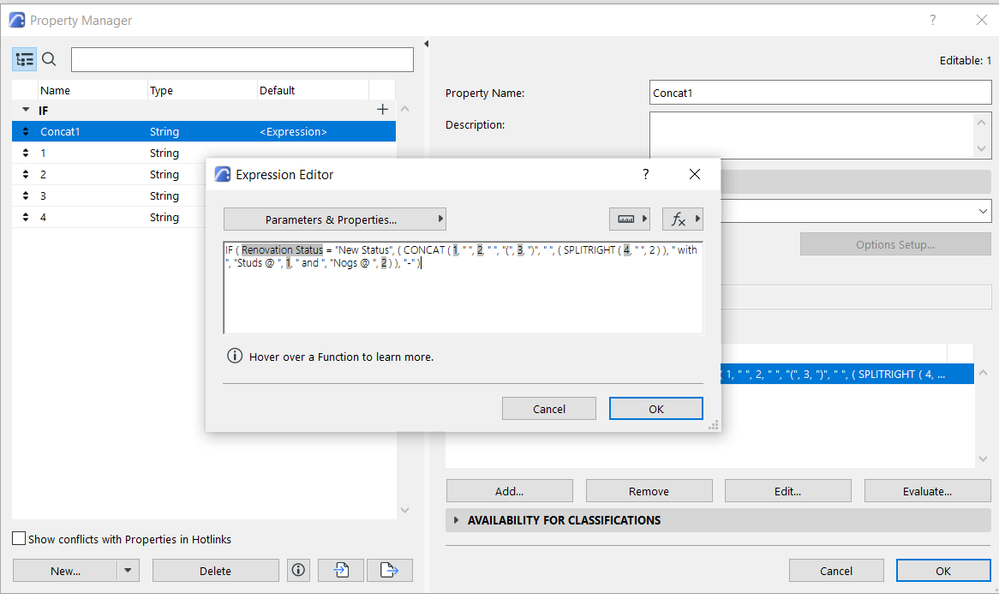Select the property named 4

[108, 217]
